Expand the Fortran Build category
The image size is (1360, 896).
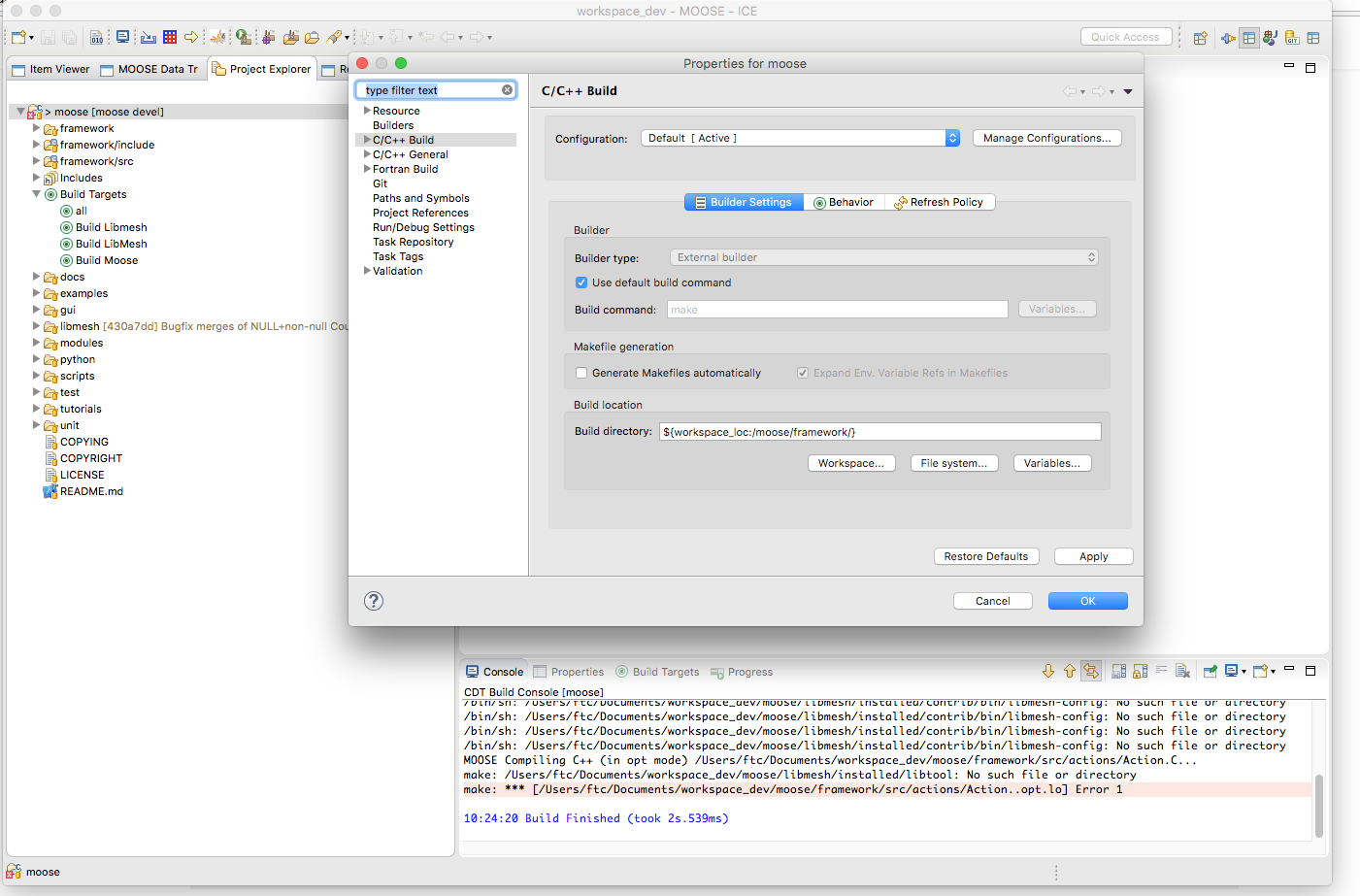pos(367,169)
